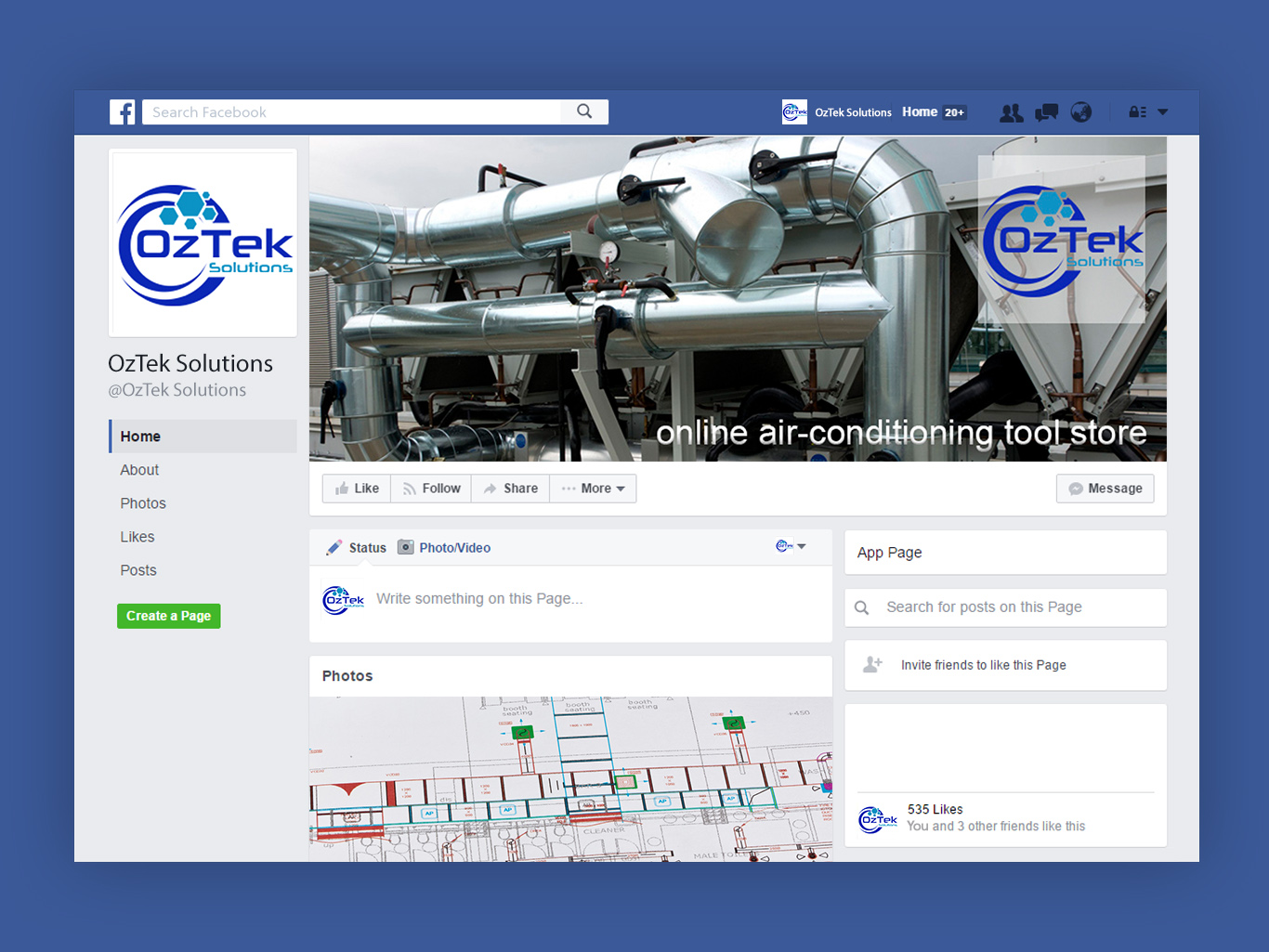Open OzTek Solutions profile in top bar
The height and width of the screenshot is (952, 1269).
coord(853,112)
